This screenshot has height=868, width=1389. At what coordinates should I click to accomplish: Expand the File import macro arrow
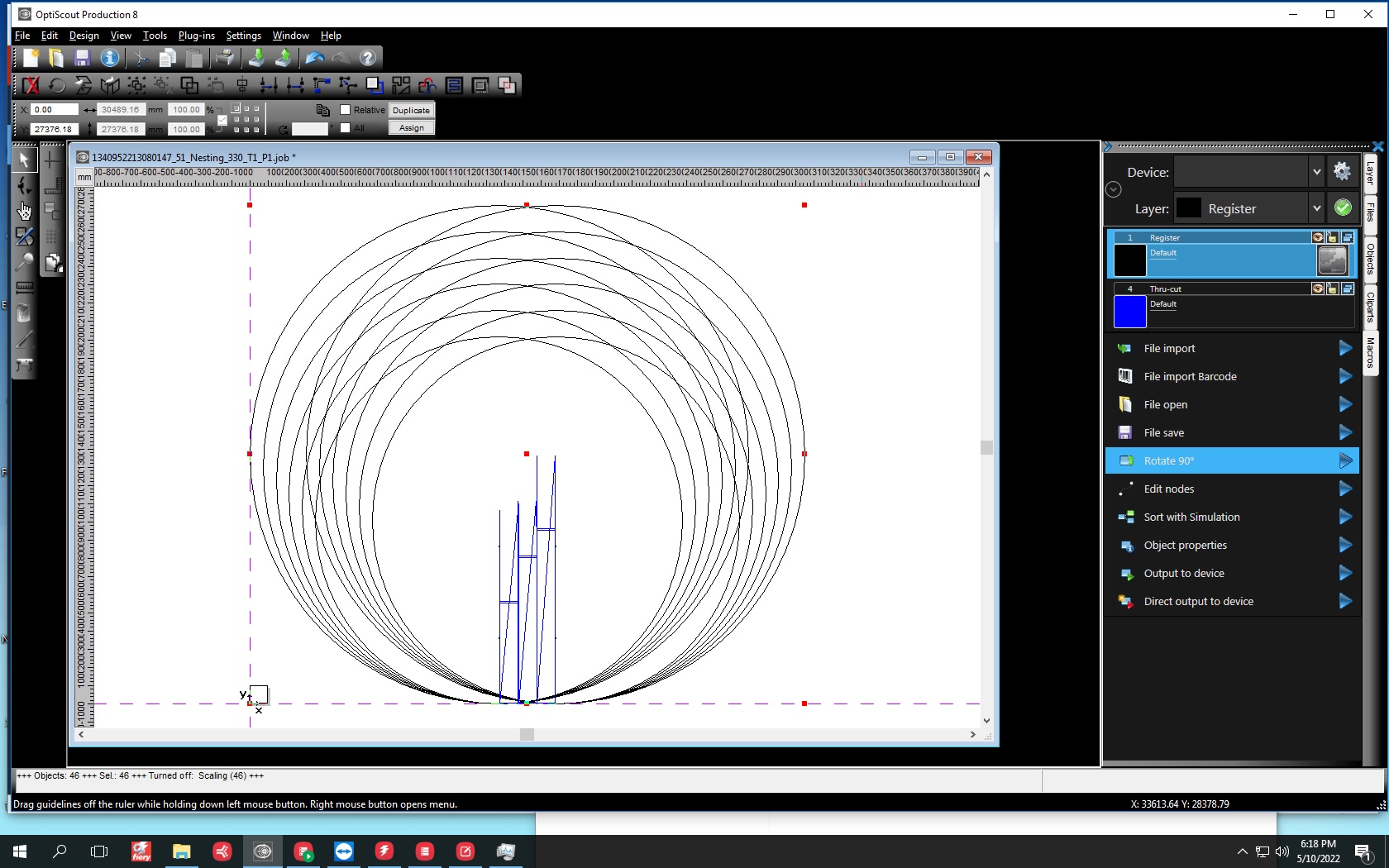1345,348
